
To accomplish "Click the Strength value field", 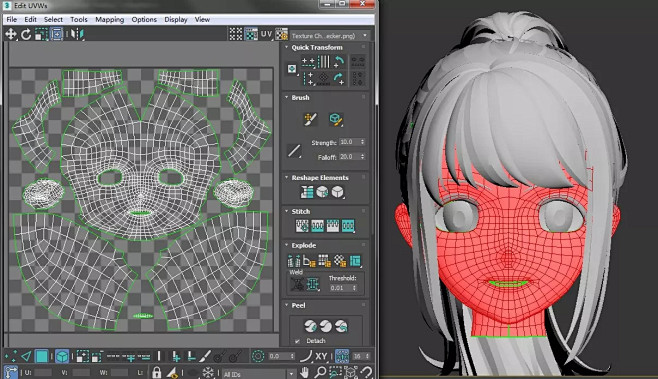I will [x=349, y=142].
